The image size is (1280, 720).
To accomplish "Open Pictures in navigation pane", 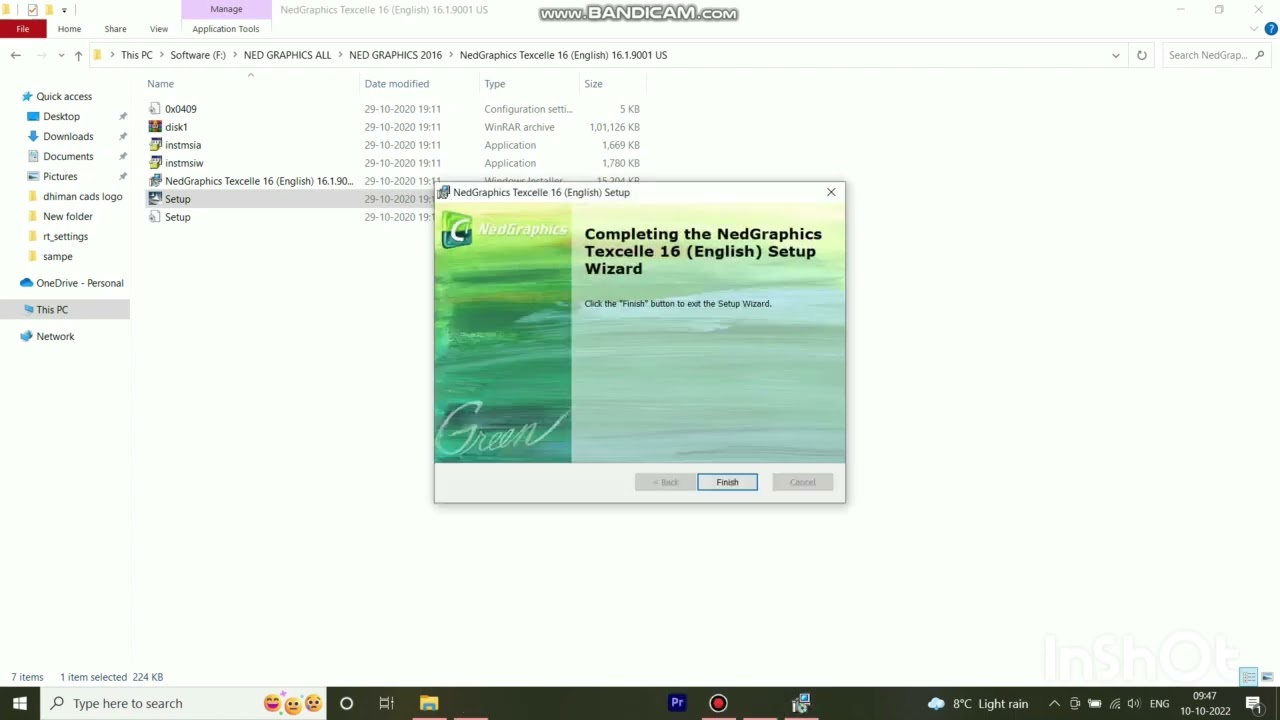I will [60, 176].
